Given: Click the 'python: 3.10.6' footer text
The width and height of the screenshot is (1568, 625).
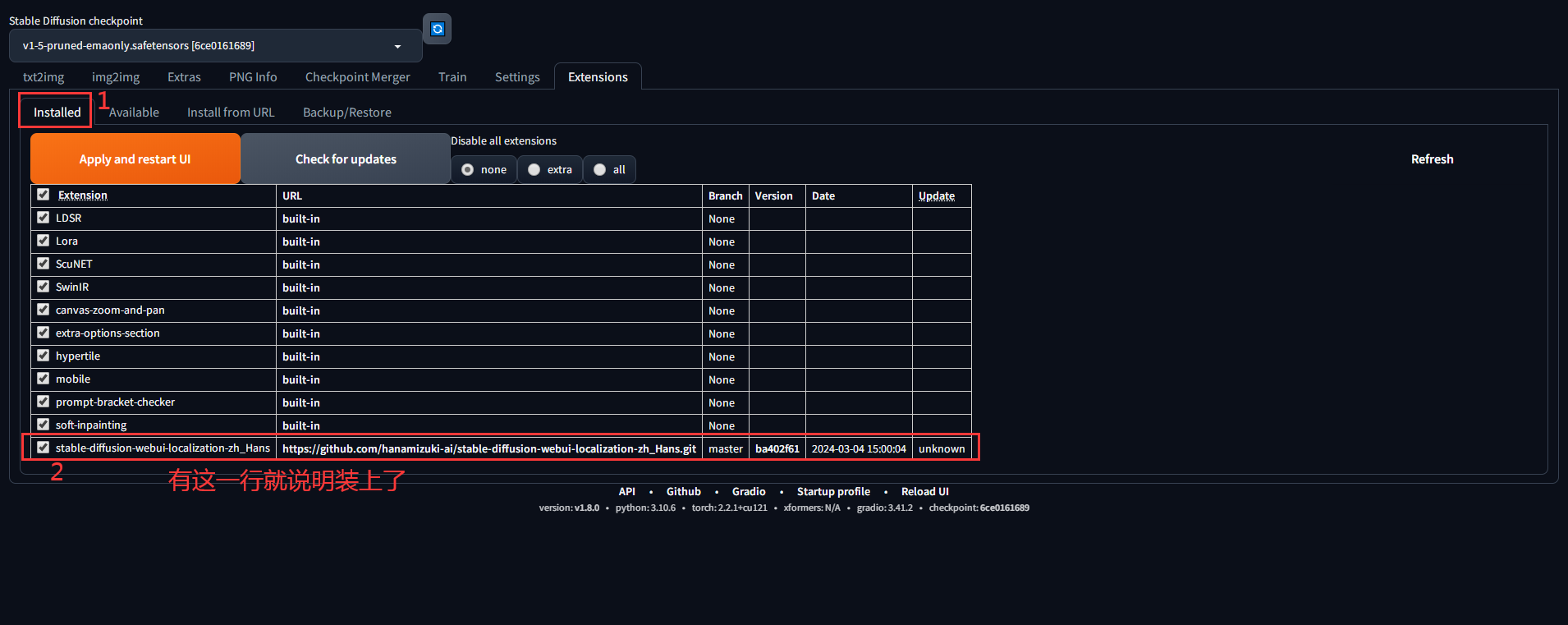Looking at the screenshot, I should pyautogui.click(x=645, y=508).
